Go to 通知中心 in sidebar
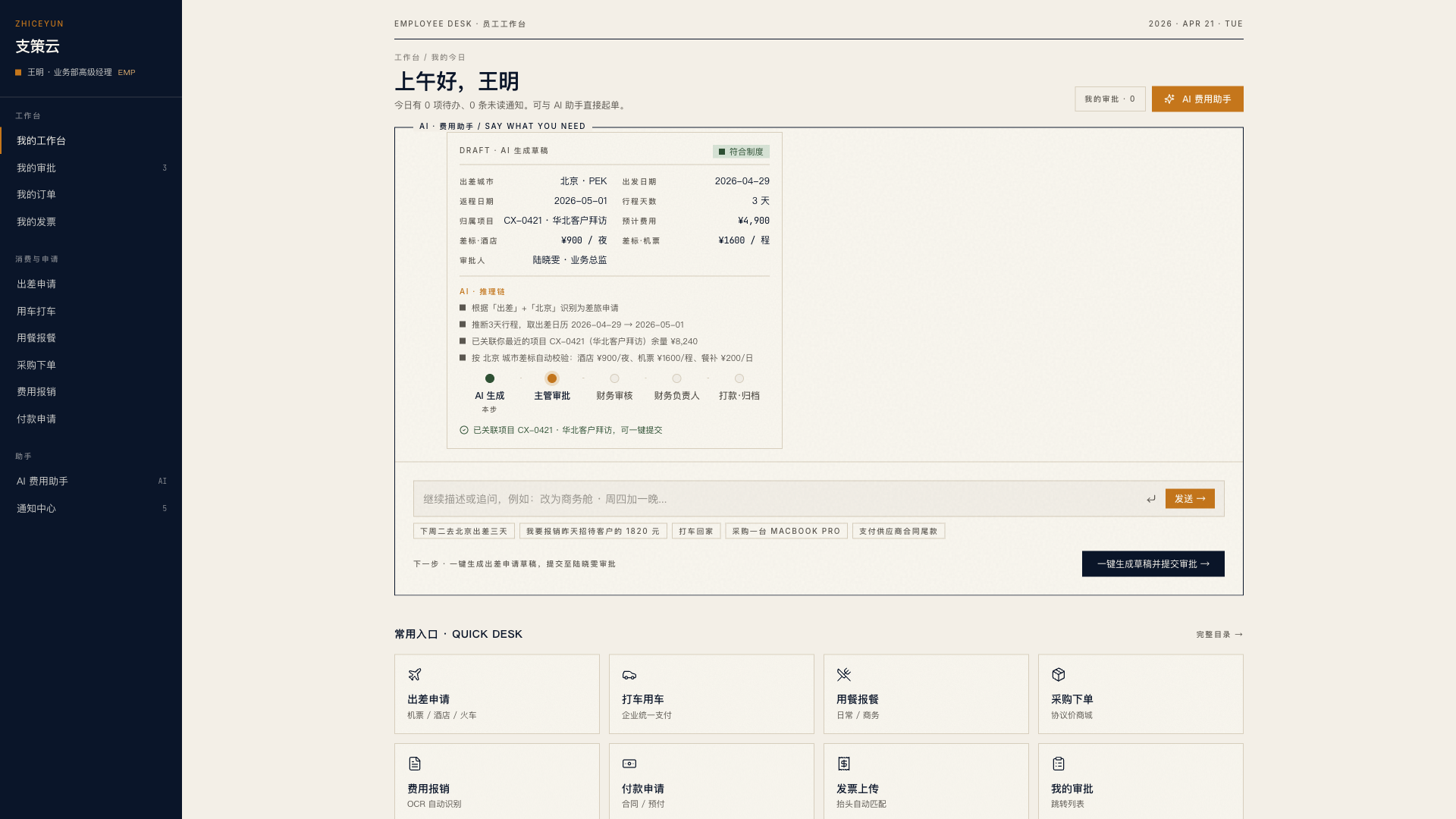Image resolution: width=1456 pixels, height=819 pixels. point(36,509)
